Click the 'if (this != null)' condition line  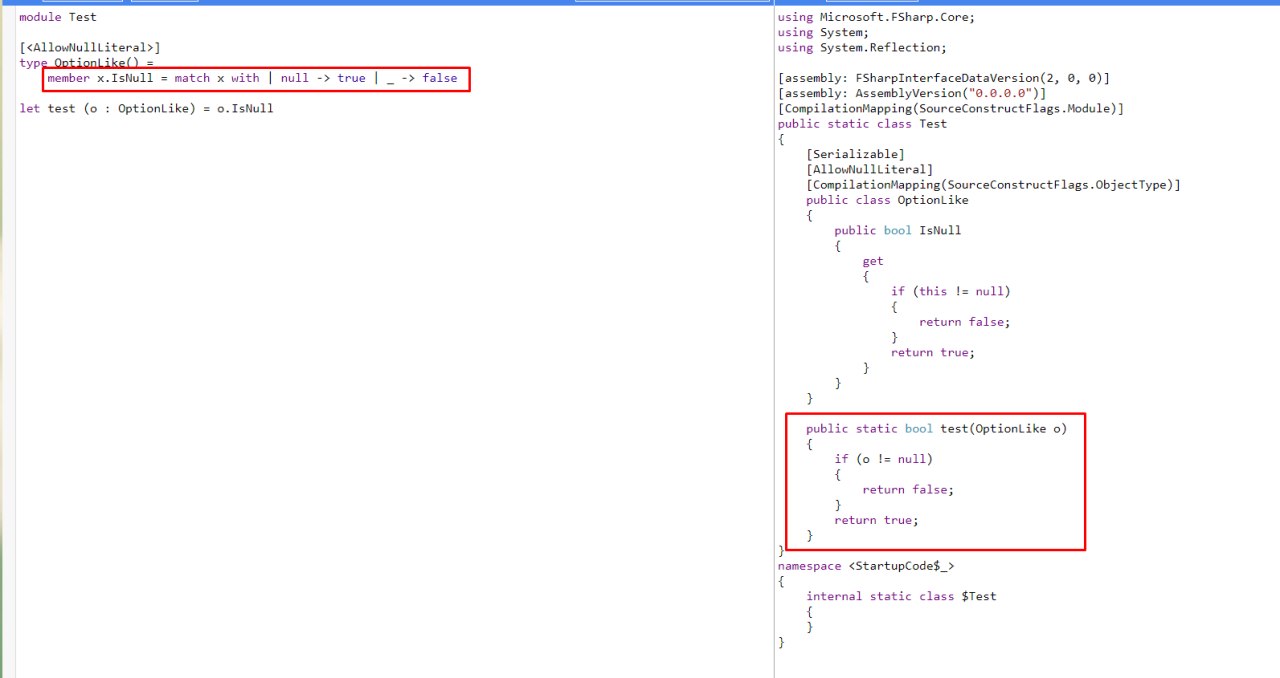(x=951, y=291)
